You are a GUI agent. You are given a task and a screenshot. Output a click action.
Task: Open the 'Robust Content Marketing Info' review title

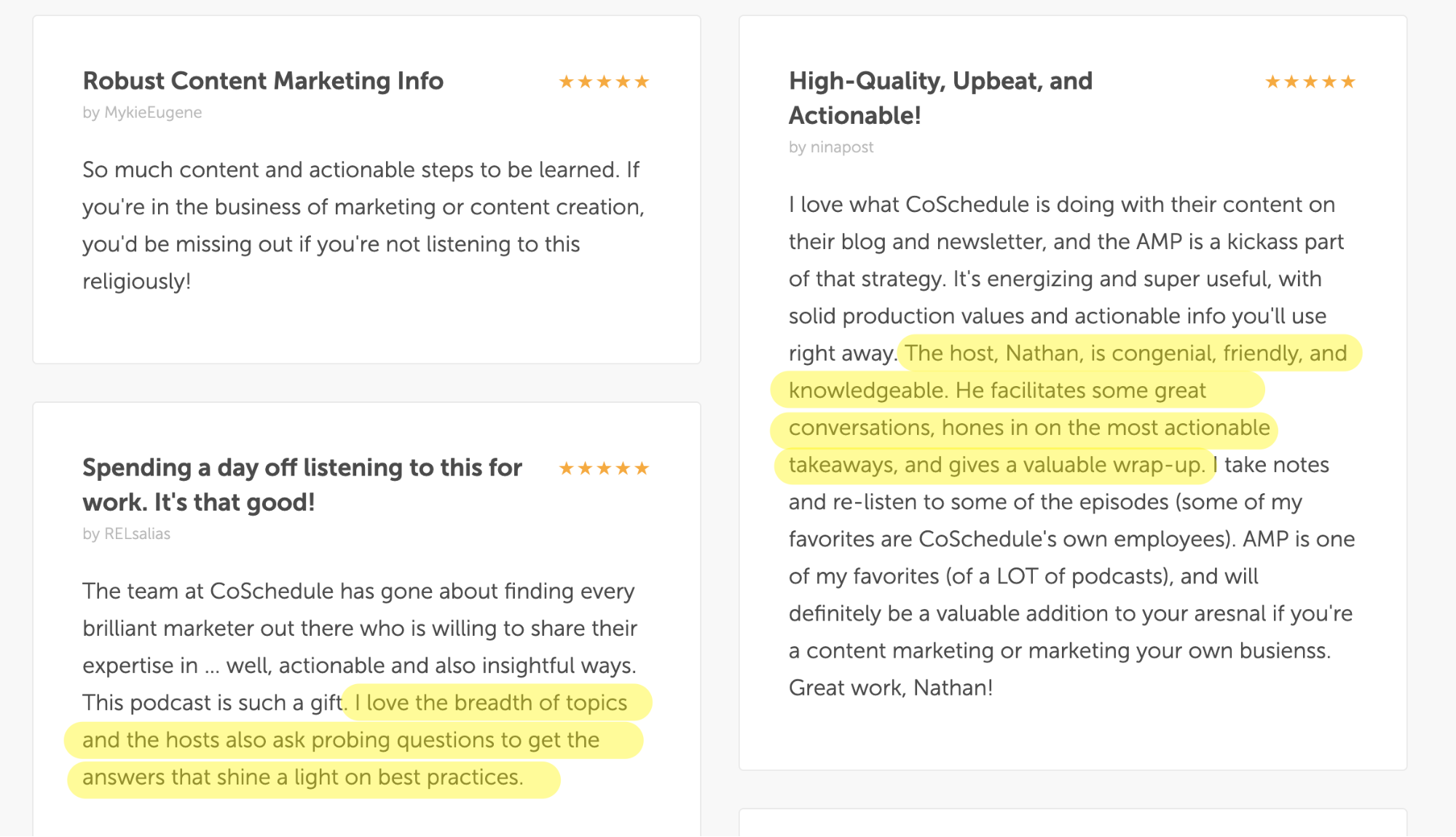(263, 81)
